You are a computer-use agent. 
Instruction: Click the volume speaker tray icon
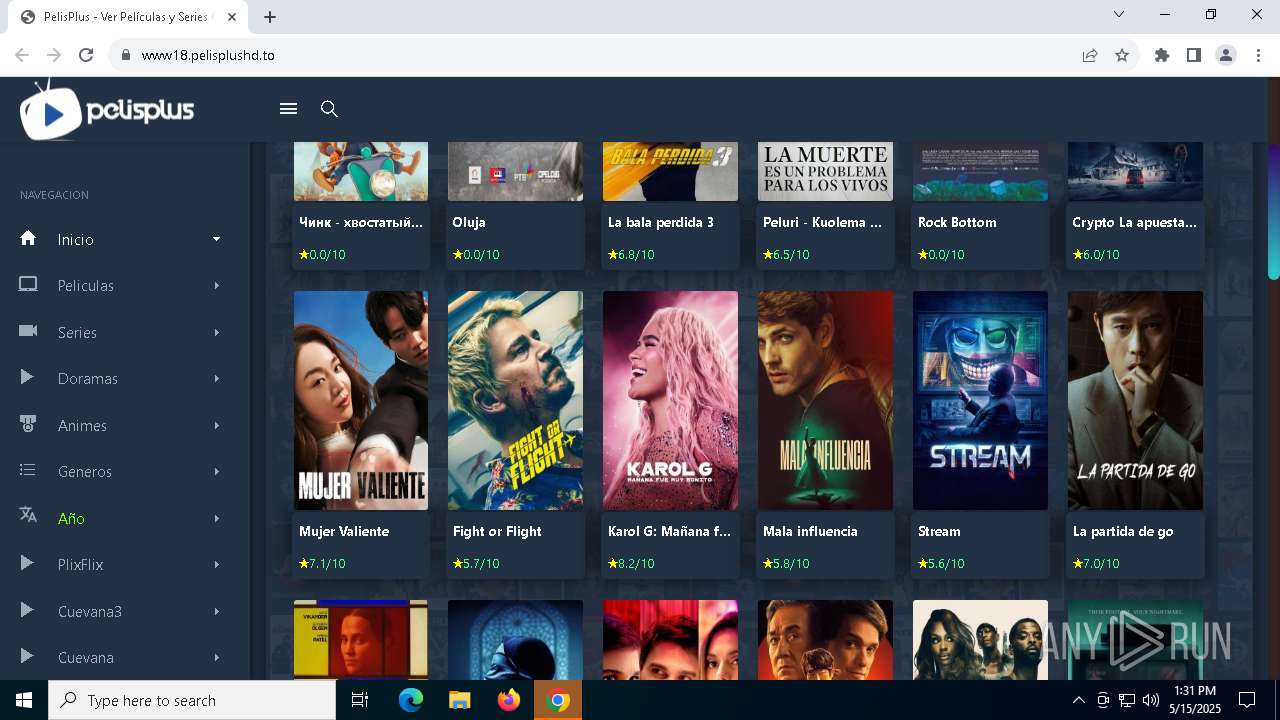coord(1150,700)
